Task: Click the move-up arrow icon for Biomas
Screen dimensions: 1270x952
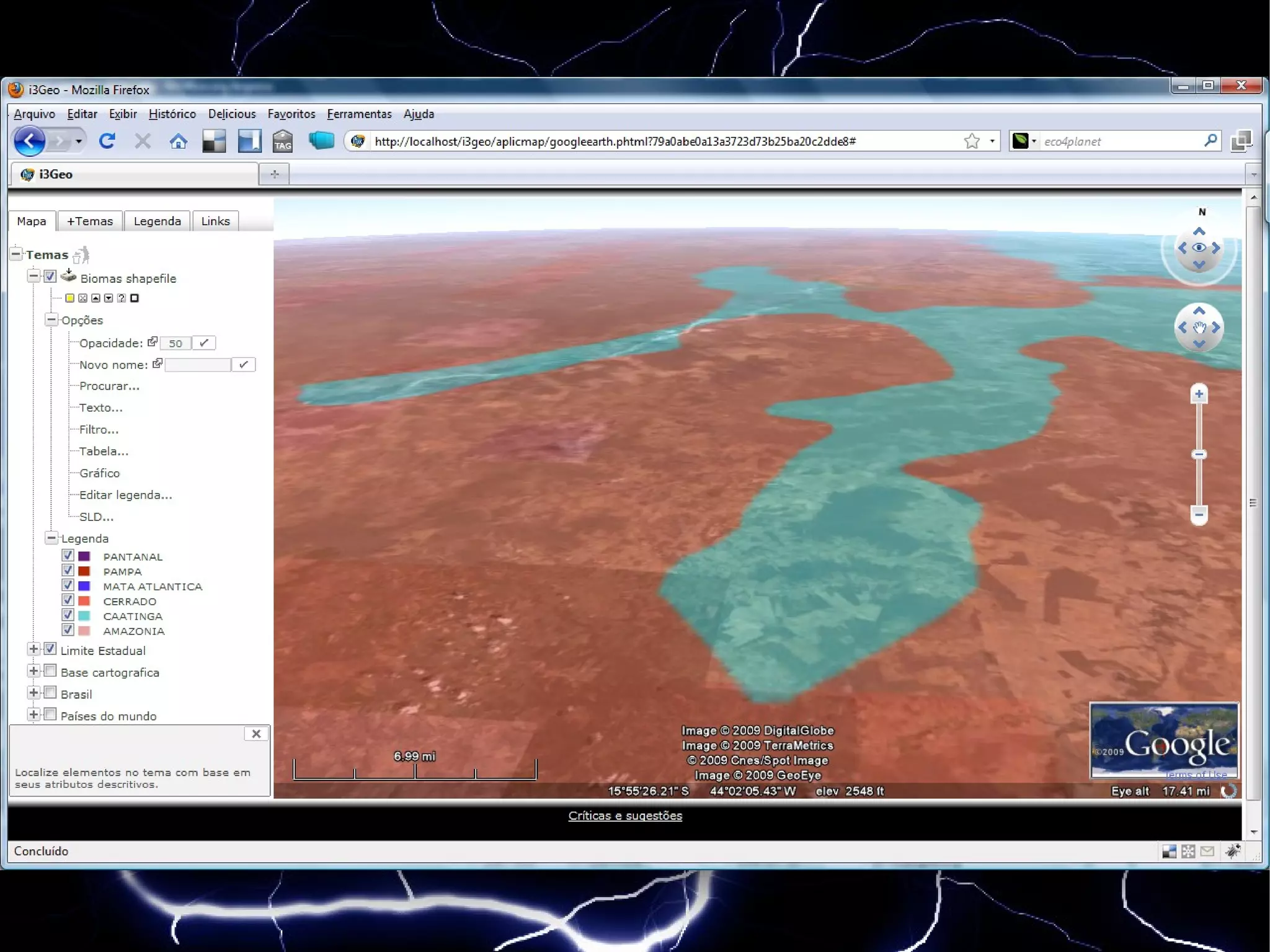Action: [95, 298]
